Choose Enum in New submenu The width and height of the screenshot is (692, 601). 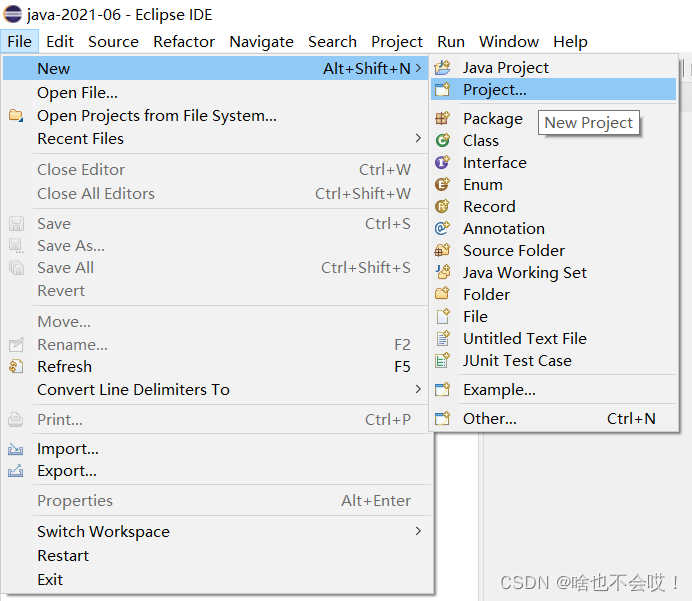tap(554, 184)
